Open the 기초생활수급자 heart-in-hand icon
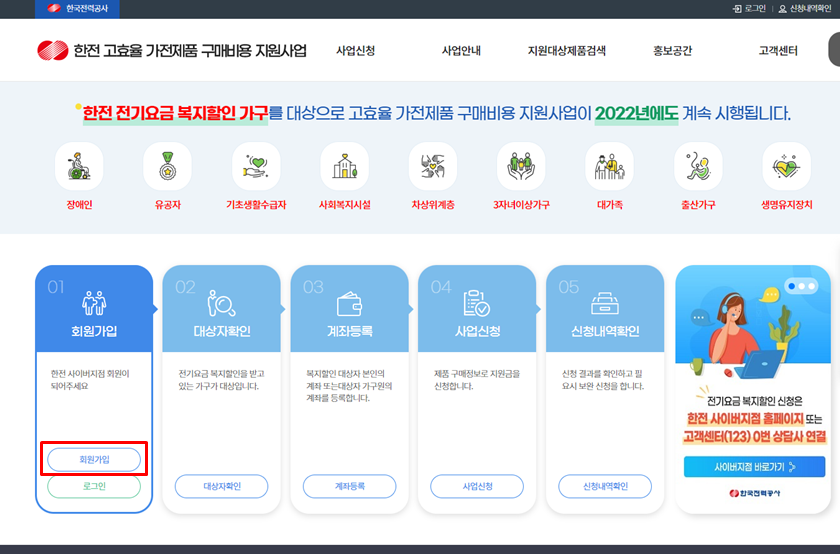 [x=256, y=166]
